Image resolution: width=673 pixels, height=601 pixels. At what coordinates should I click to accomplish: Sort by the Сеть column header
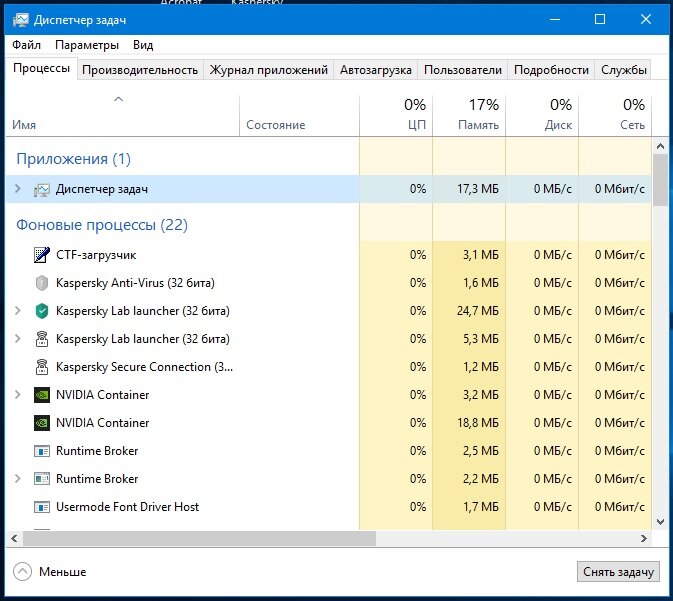pyautogui.click(x=615, y=115)
